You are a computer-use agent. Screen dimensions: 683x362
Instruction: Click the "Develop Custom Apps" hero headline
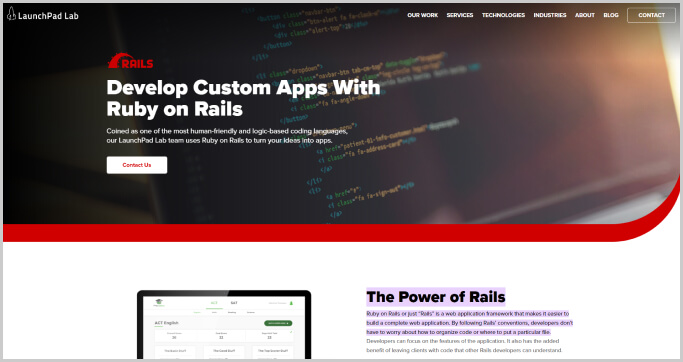tap(243, 98)
